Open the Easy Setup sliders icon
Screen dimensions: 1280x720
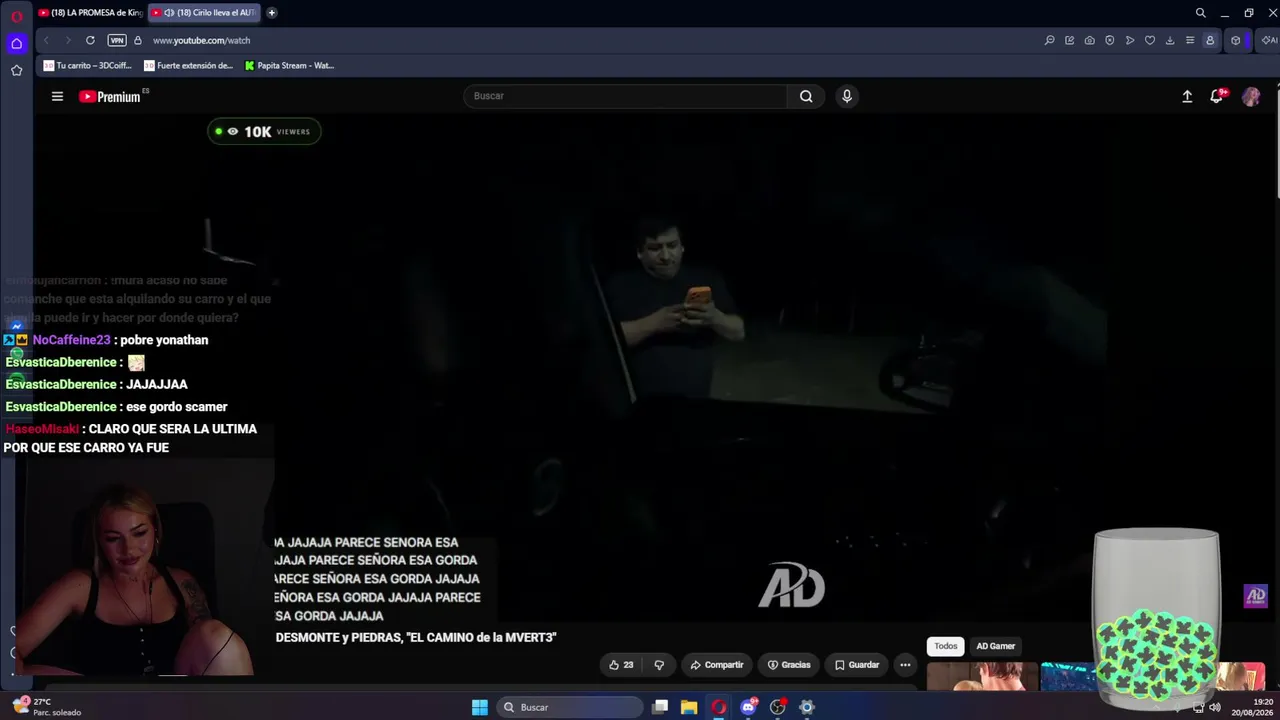click(1189, 40)
